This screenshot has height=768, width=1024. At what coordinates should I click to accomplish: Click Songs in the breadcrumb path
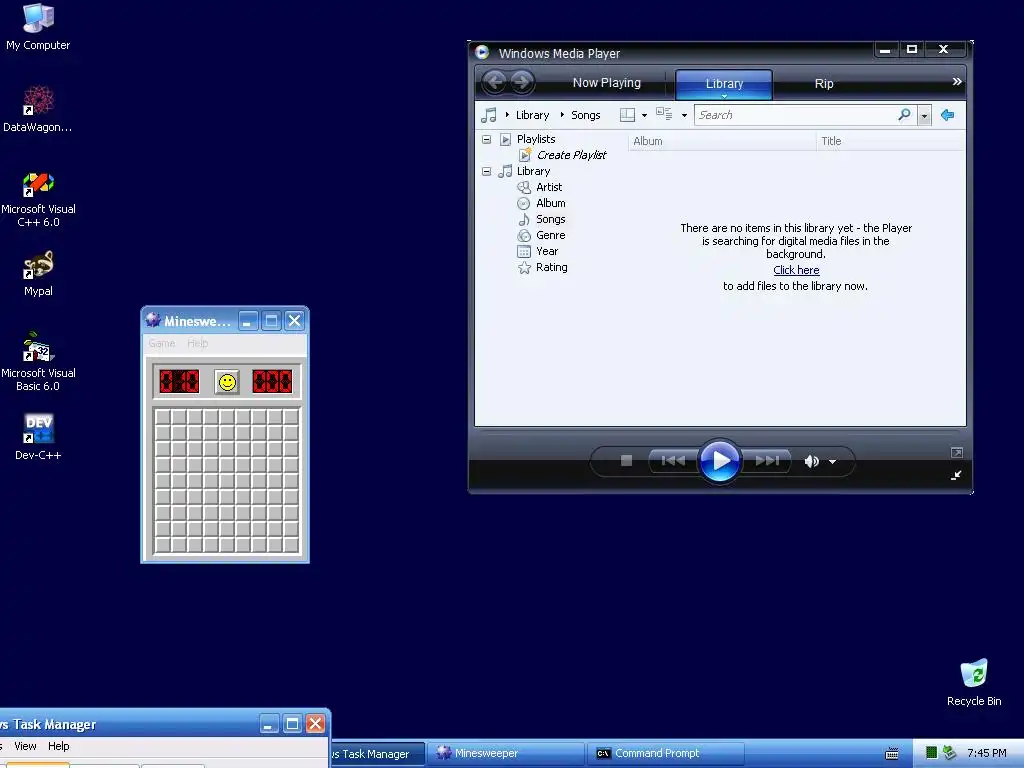[586, 115]
